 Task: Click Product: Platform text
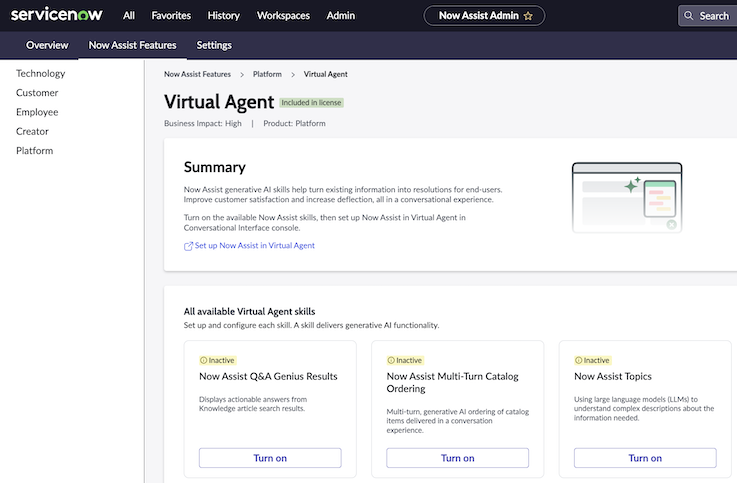pyautogui.click(x=294, y=124)
